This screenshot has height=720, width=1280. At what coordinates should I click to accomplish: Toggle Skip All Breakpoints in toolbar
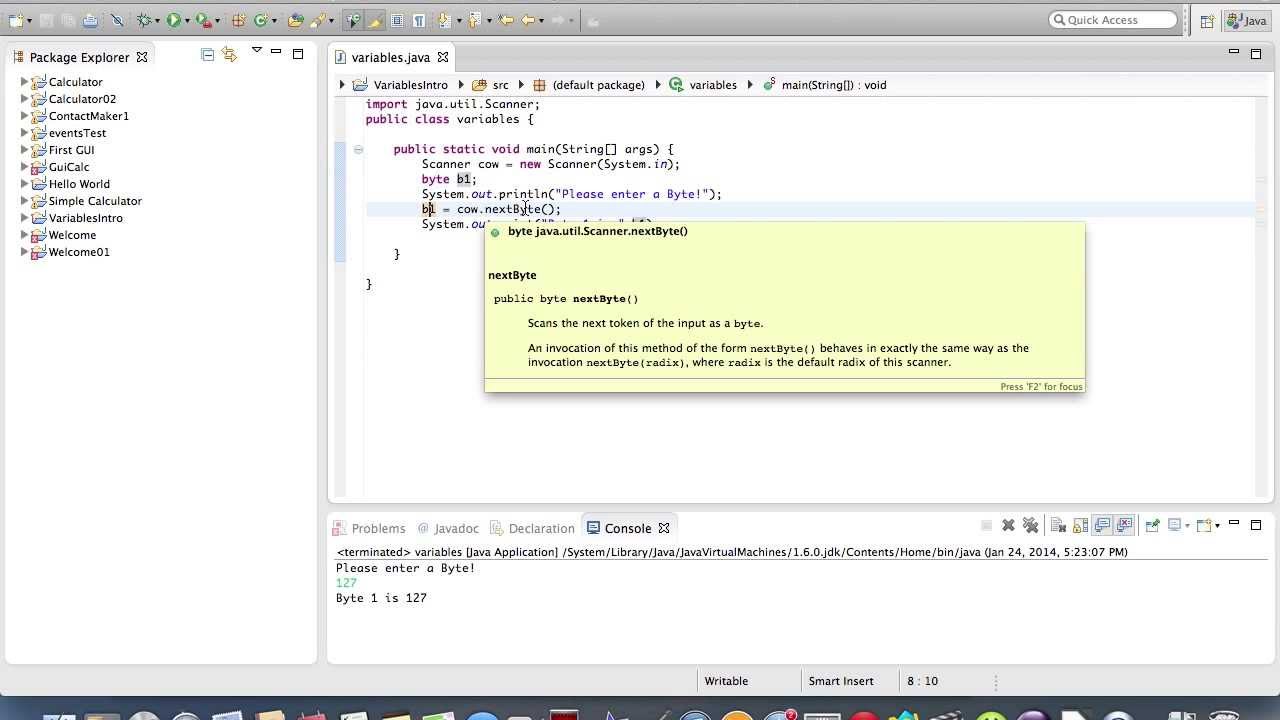[117, 20]
